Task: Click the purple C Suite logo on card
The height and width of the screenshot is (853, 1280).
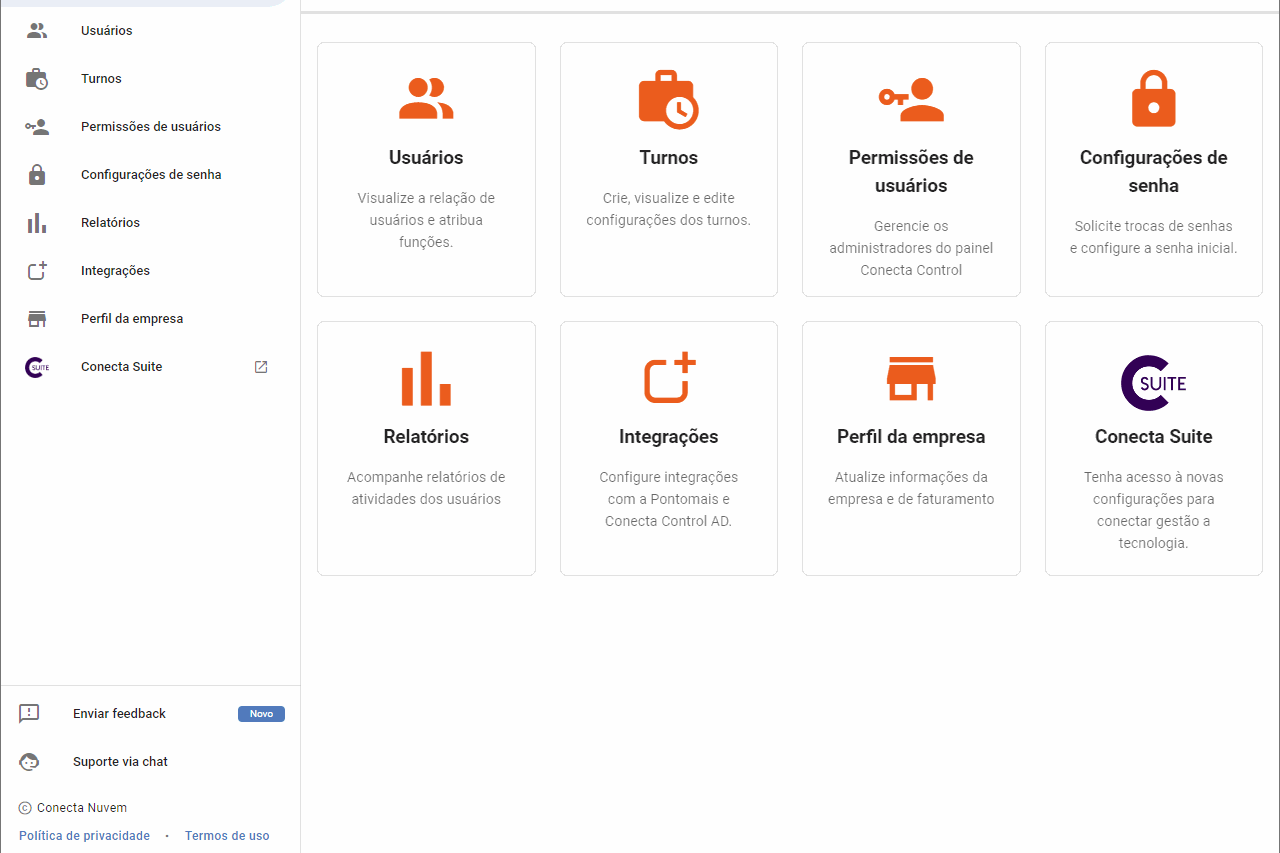Action: point(1154,382)
